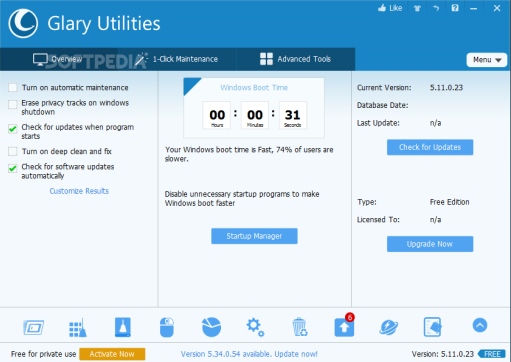Expand the bottom toolbar with up-arrow circle
Image resolution: width=511 pixels, height=362 pixels.
click(480, 325)
